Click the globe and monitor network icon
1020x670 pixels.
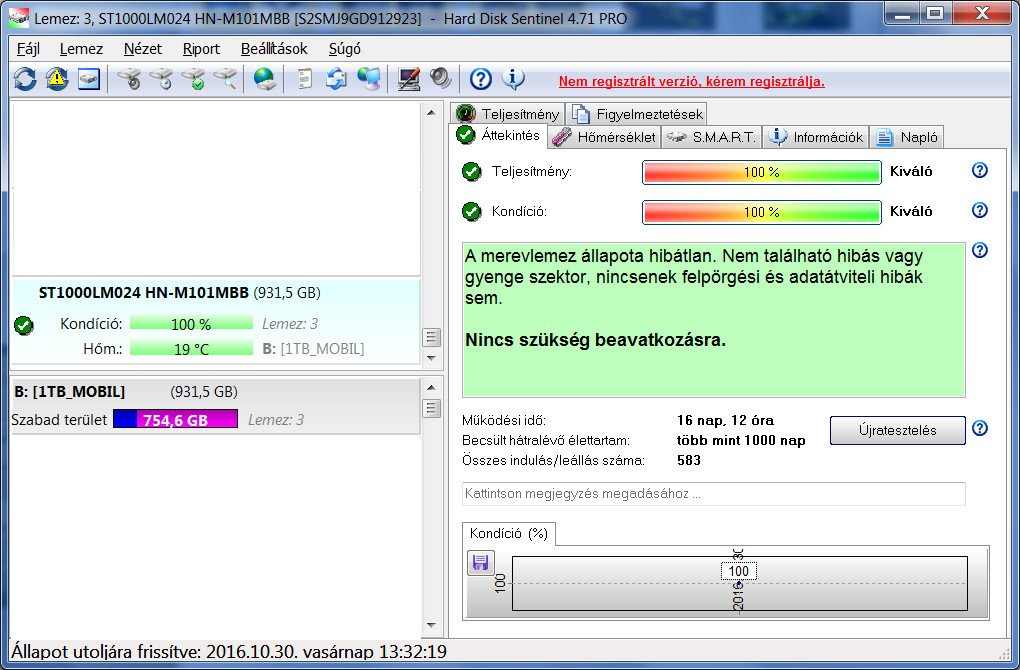[x=369, y=79]
